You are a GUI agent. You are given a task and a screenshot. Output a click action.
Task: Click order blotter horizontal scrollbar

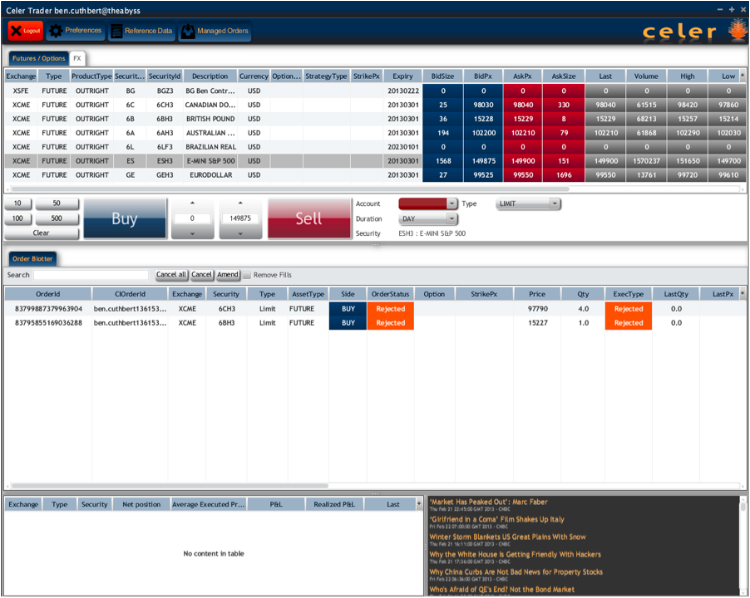click(x=169, y=486)
